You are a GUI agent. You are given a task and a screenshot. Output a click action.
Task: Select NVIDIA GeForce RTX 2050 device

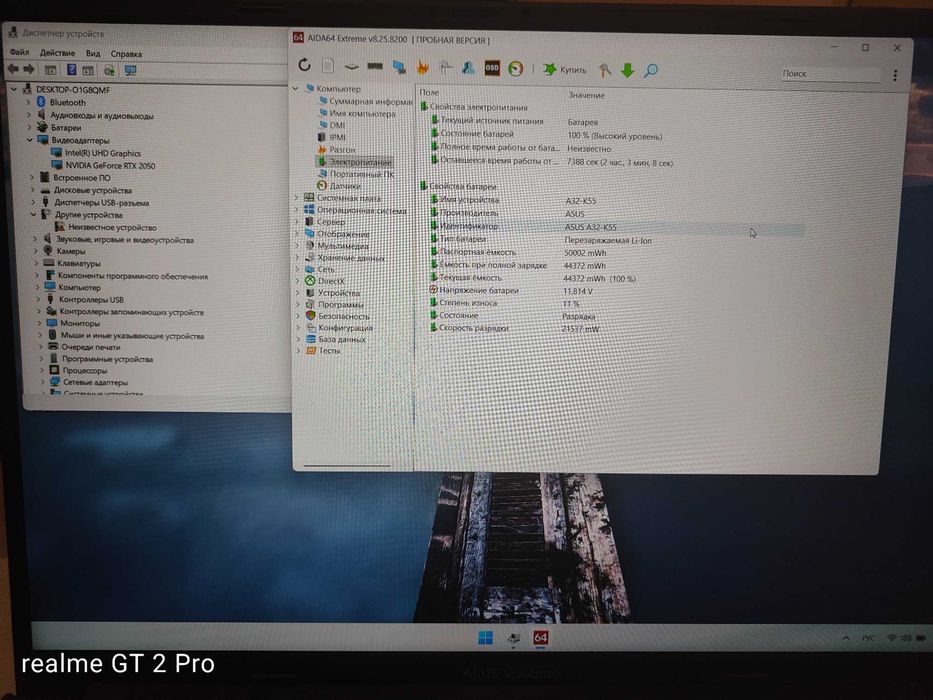click(104, 165)
